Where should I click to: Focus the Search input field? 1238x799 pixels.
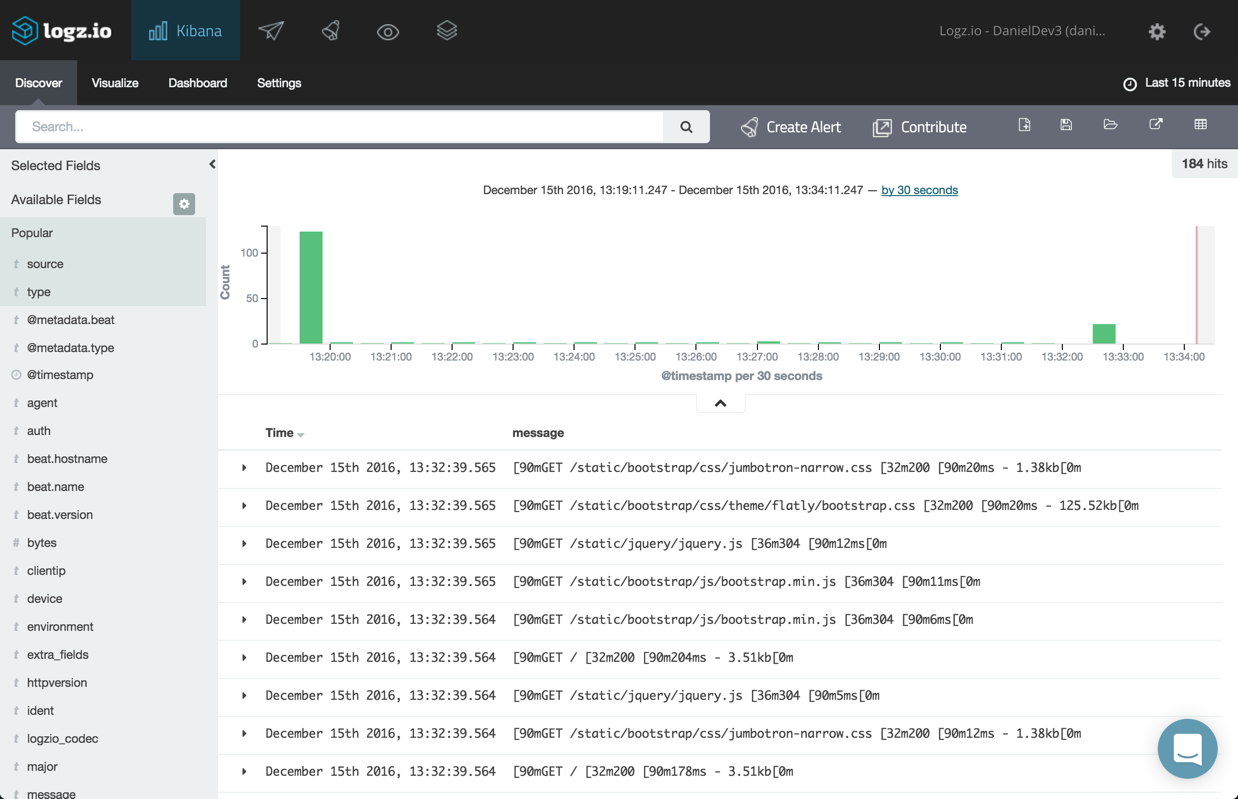click(x=340, y=127)
